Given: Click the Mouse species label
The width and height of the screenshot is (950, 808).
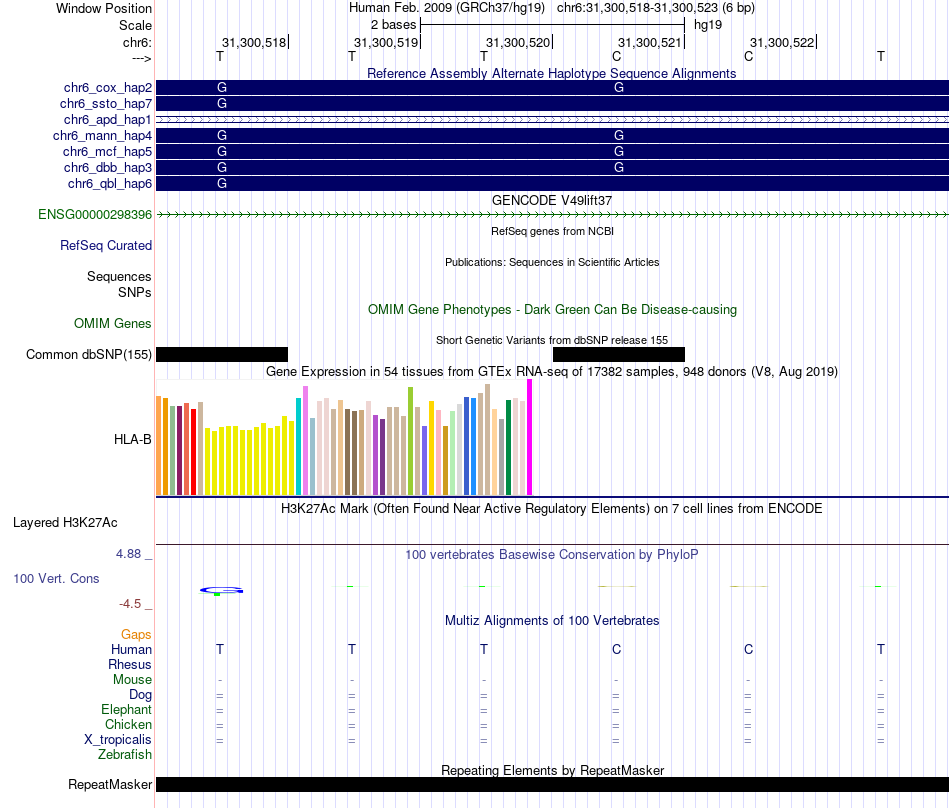Looking at the screenshot, I should pyautogui.click(x=132, y=680).
